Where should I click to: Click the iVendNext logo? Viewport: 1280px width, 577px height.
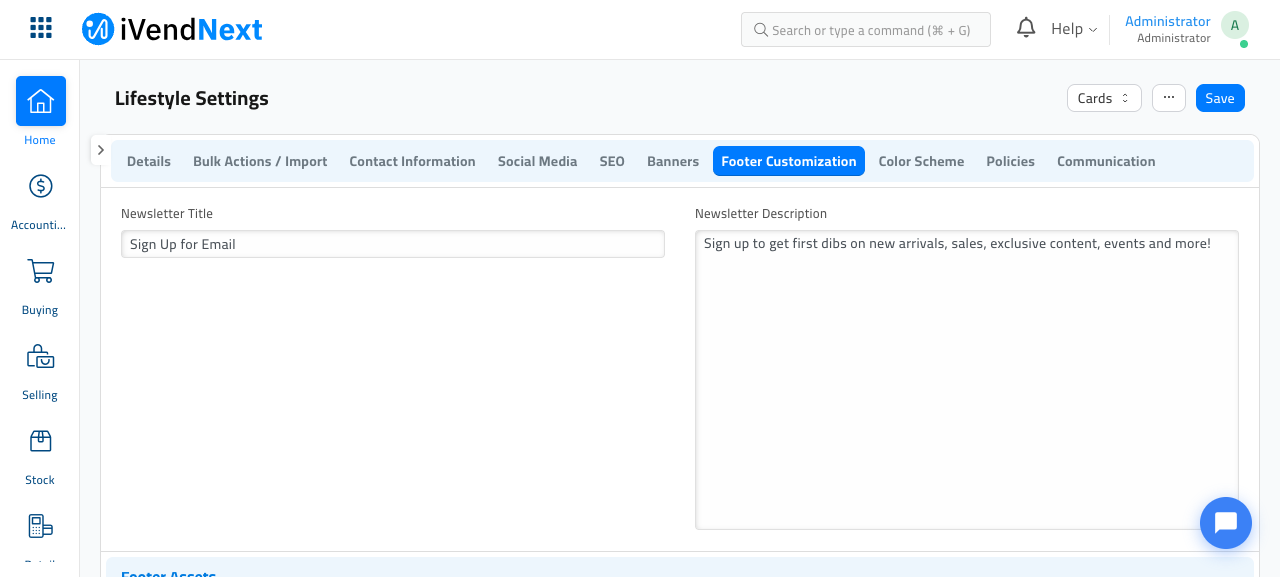pos(172,29)
